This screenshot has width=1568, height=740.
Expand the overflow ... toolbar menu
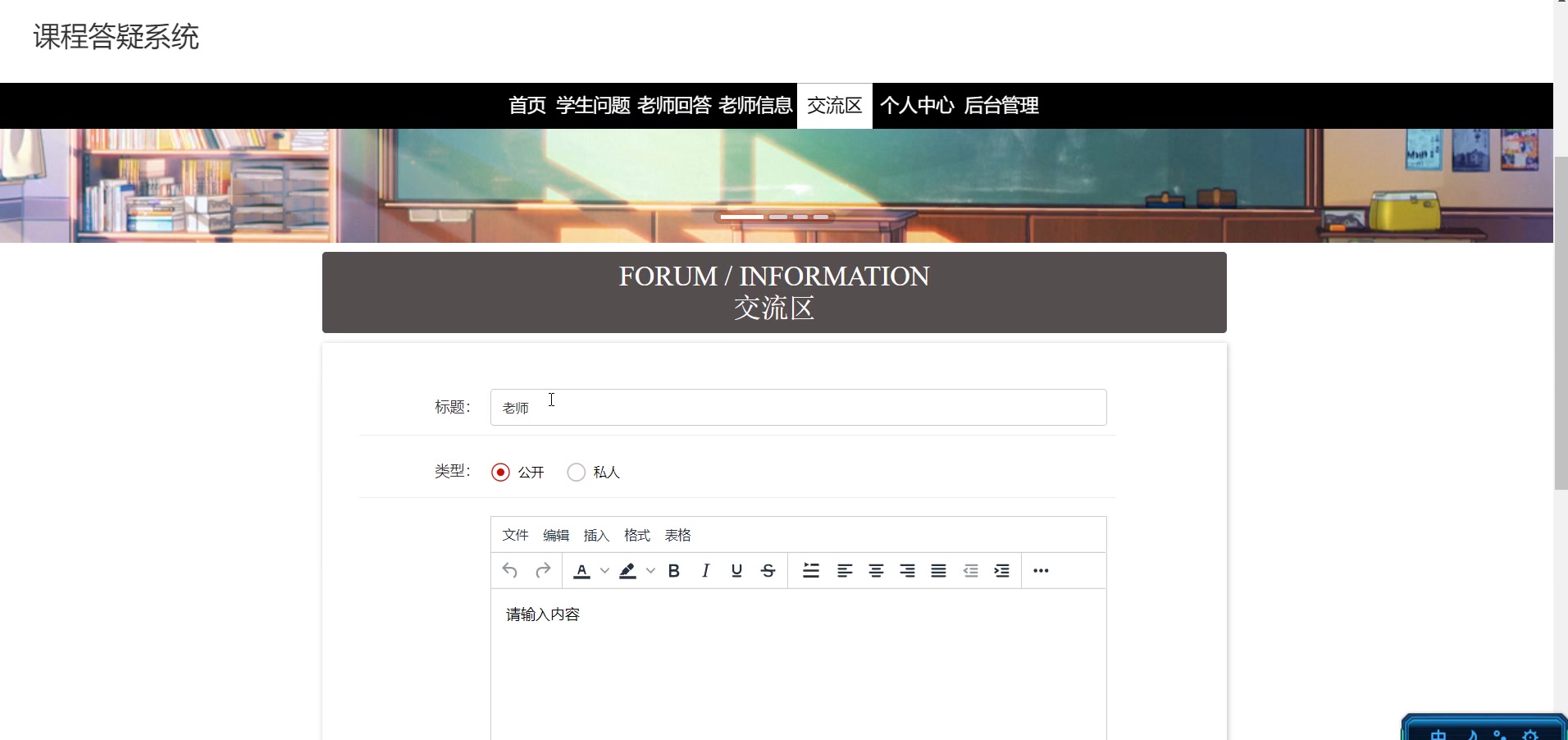click(x=1041, y=570)
